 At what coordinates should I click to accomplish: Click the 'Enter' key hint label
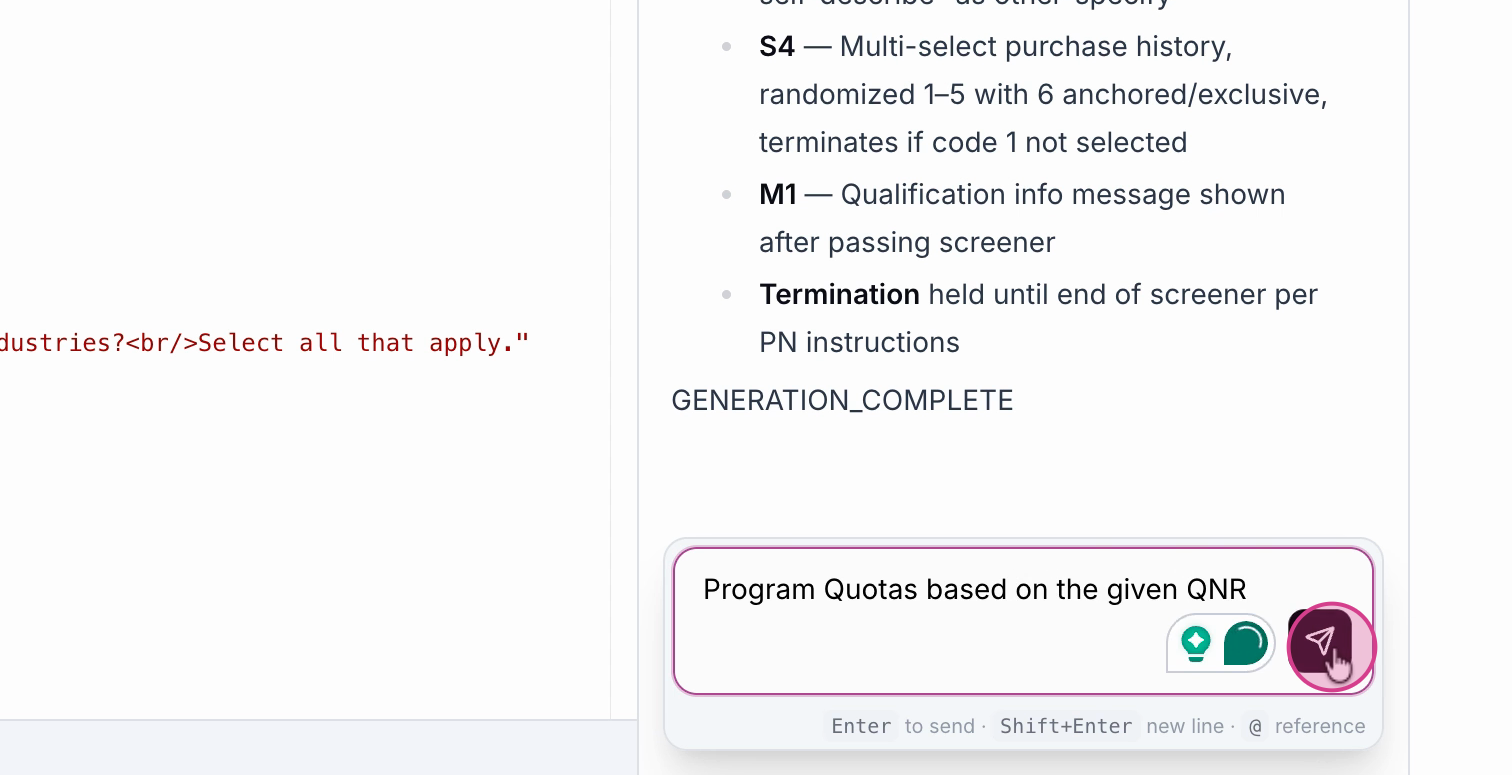pos(861,726)
